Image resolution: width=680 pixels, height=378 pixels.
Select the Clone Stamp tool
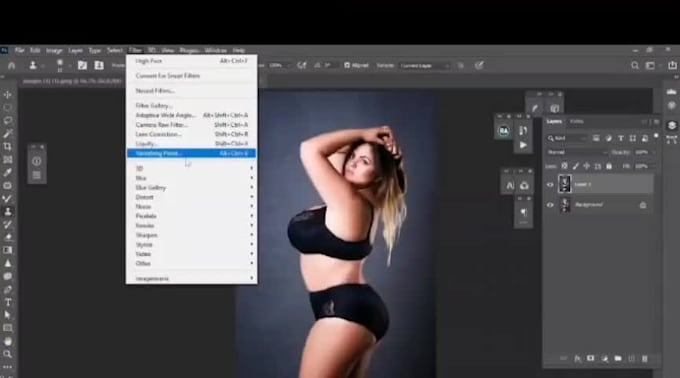tap(7, 212)
